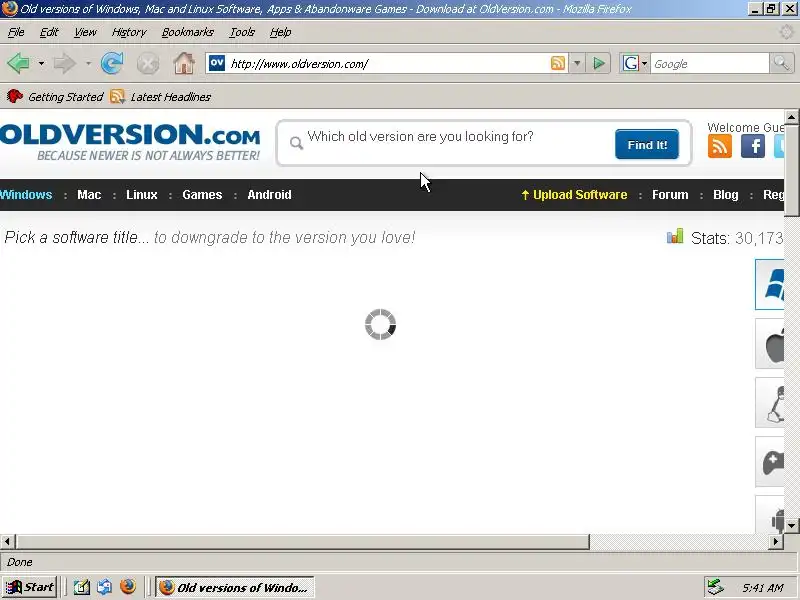Select the Mac navigation tab
Screen dimensions: 800x600
tap(89, 194)
